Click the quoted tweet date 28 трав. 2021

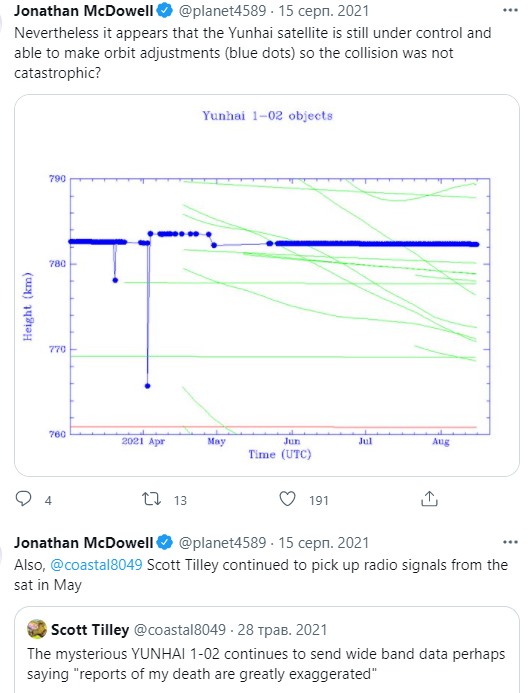tap(282, 629)
